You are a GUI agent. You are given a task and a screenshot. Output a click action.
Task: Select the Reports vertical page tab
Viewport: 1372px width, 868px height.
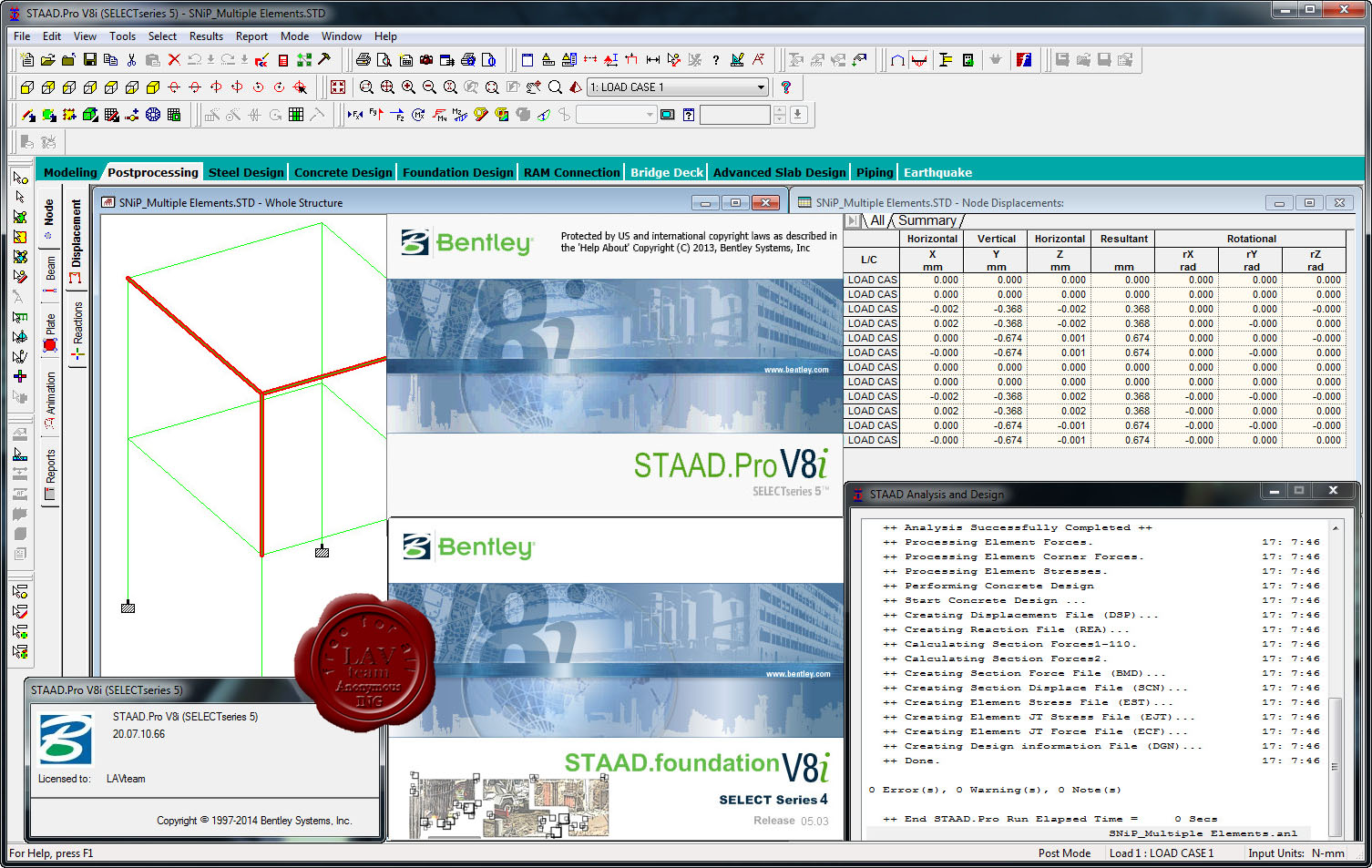pyautogui.click(x=50, y=475)
